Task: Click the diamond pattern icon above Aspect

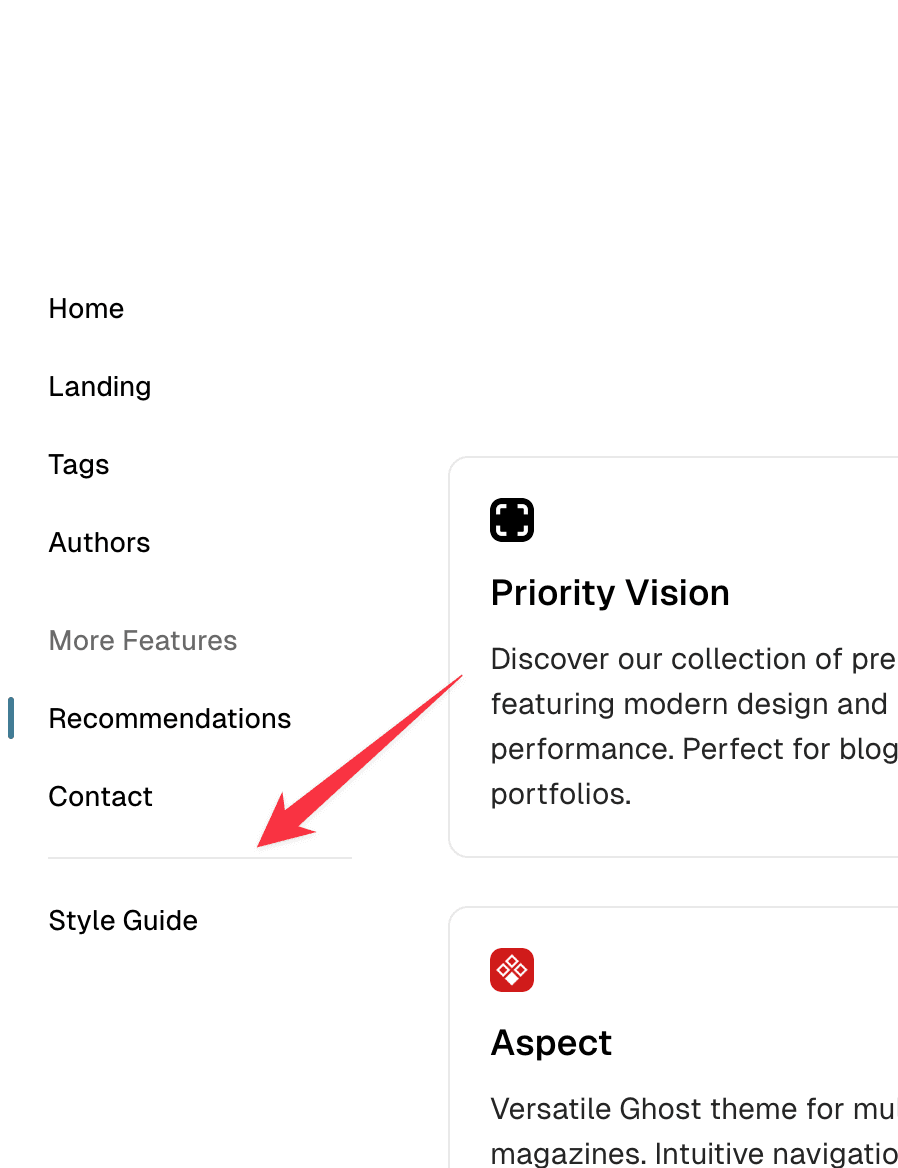Action: click(512, 970)
